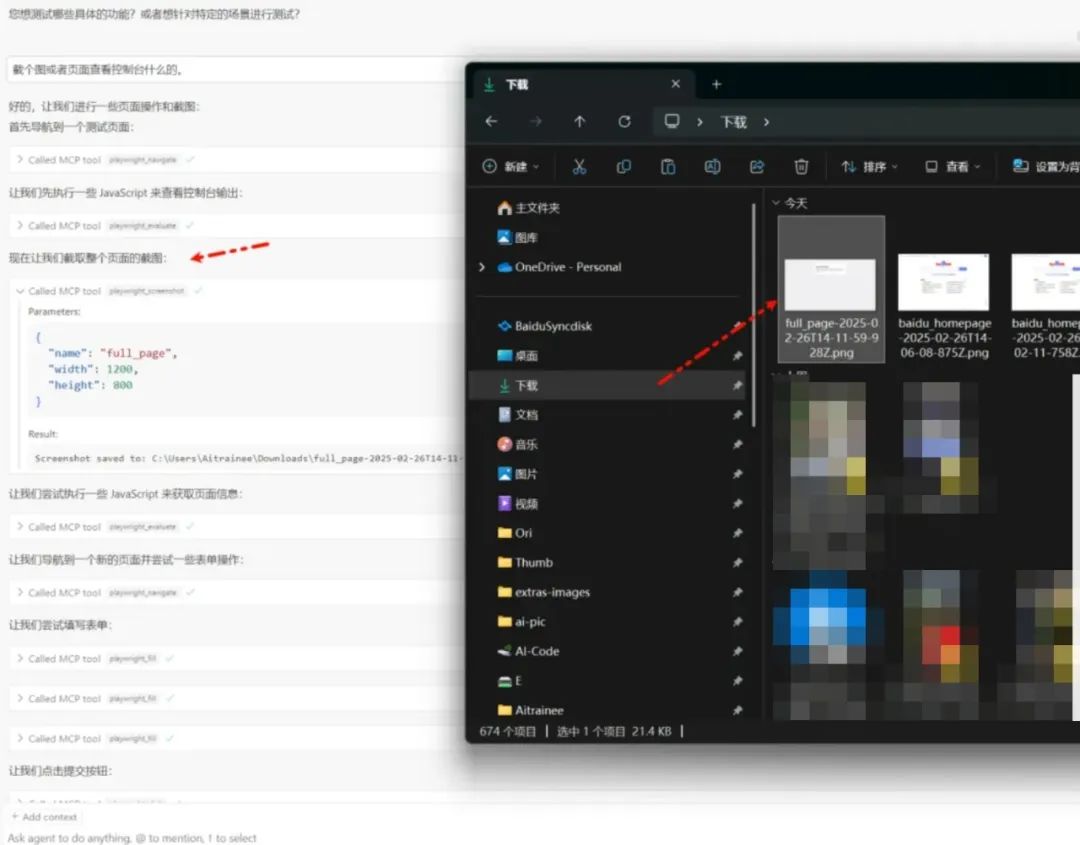Share the selected file via toolbar icon

click(756, 166)
